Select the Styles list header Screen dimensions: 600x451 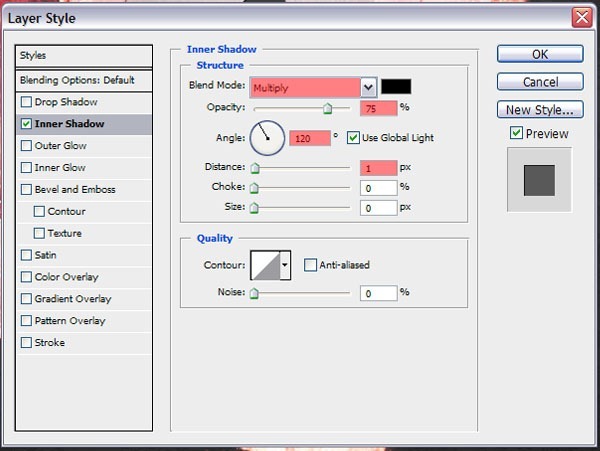pos(84,56)
